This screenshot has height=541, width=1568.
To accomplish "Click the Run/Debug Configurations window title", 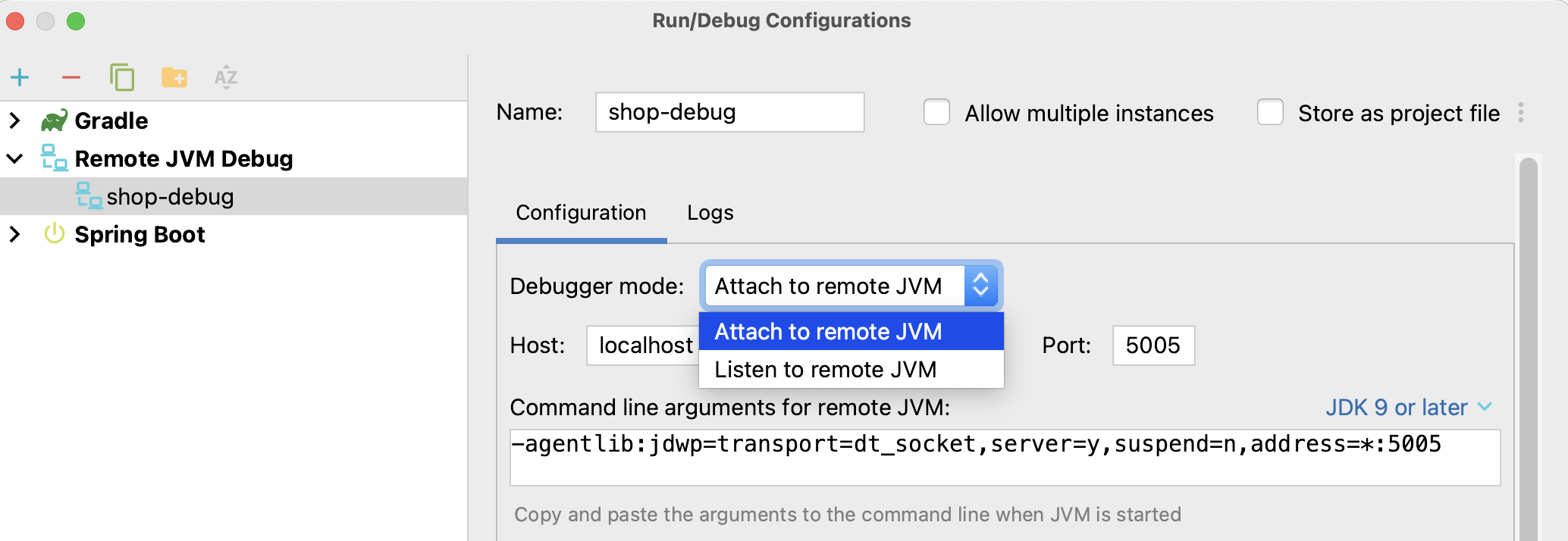I will tap(782, 20).
